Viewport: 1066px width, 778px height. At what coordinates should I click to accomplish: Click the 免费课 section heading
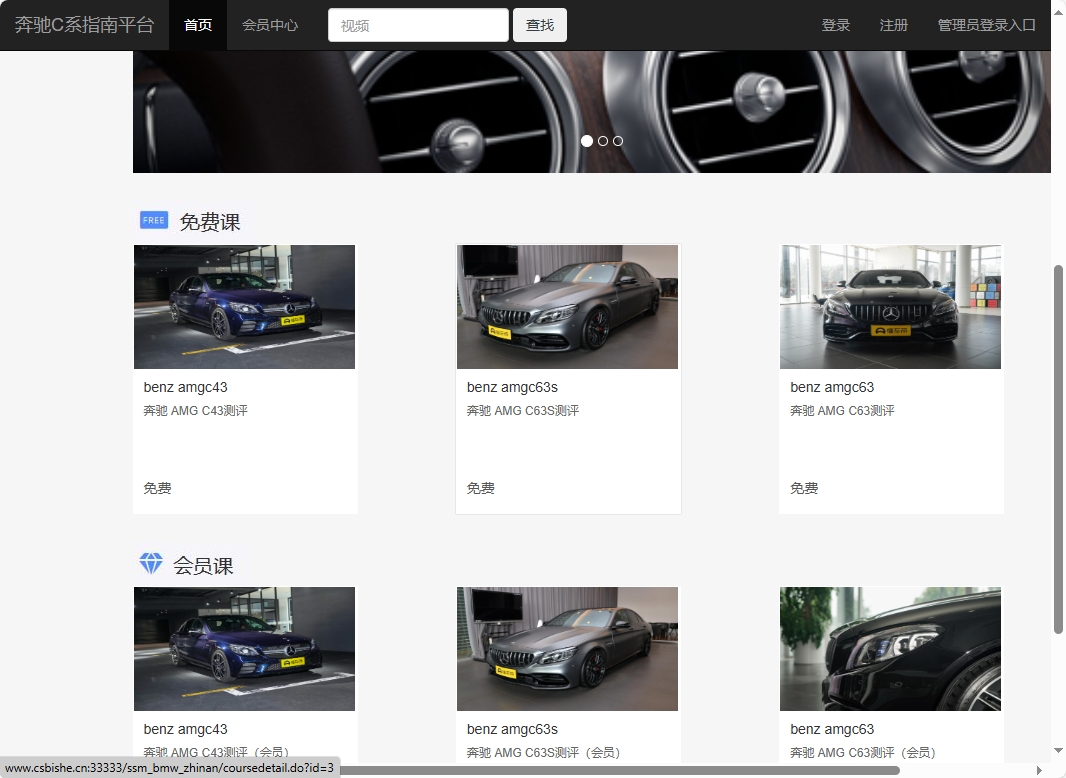point(209,222)
